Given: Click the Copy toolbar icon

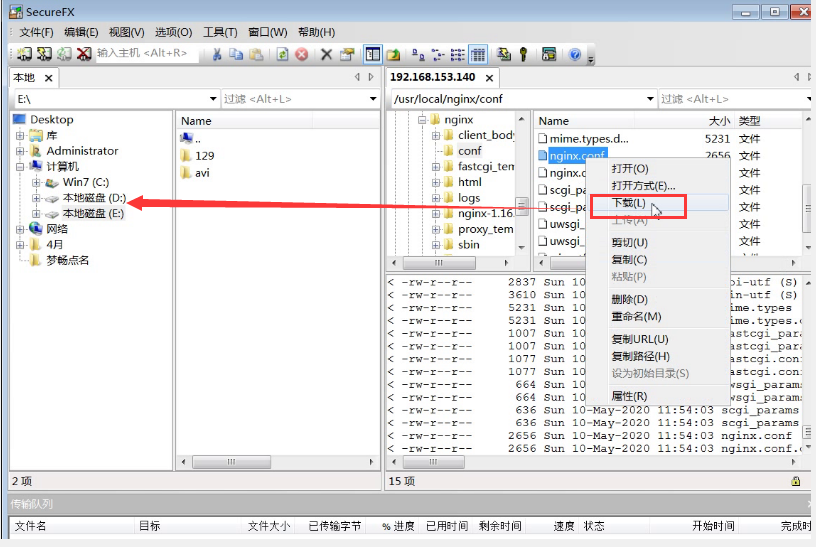Looking at the screenshot, I should [236, 54].
